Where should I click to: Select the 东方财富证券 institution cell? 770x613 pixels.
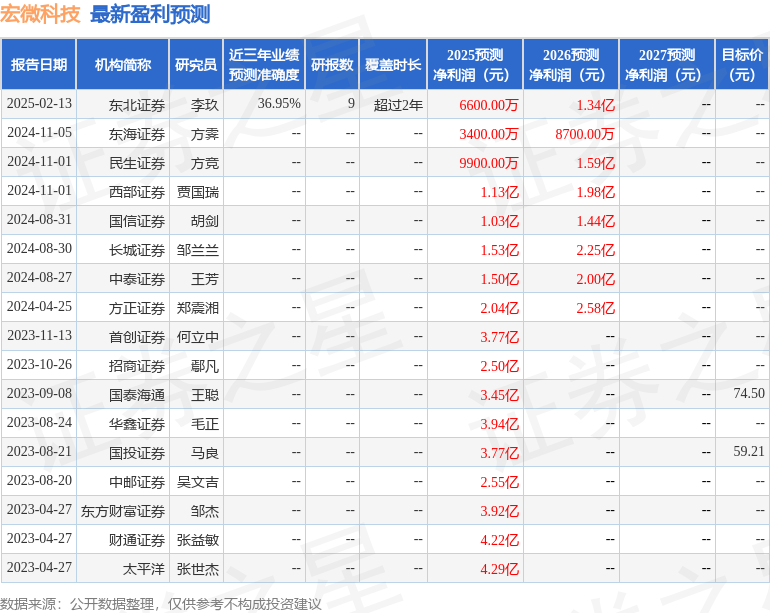coord(123,511)
